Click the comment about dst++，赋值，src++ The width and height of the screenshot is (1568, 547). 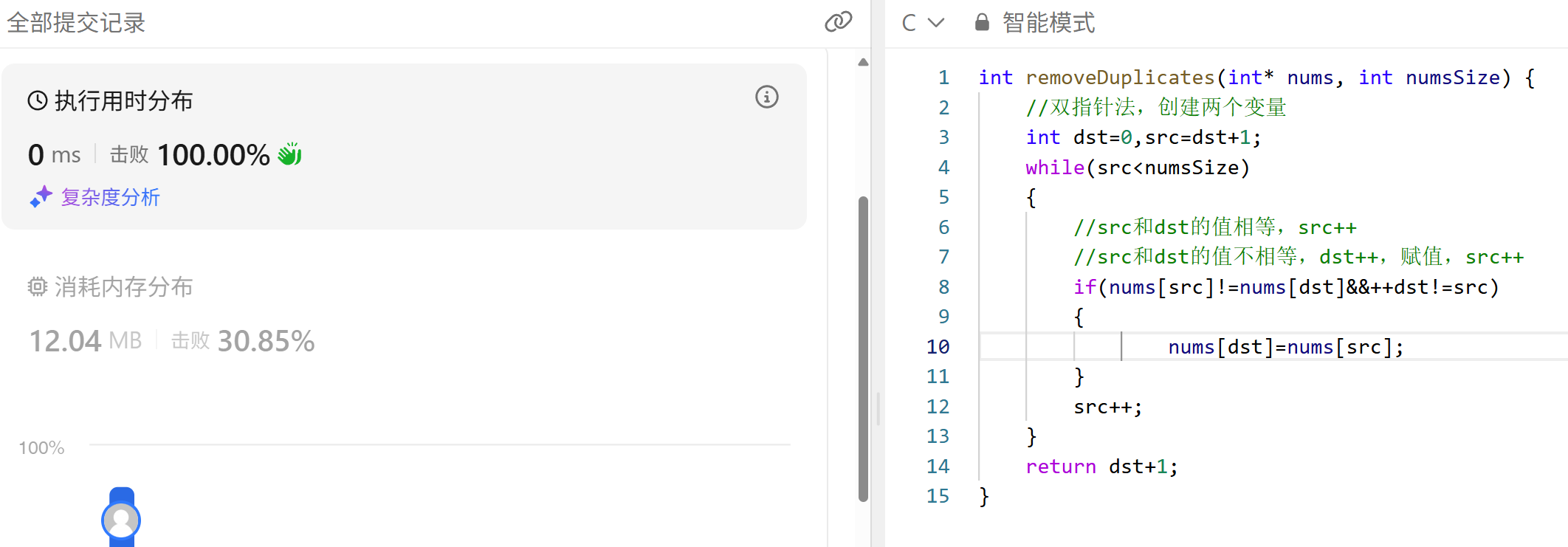[x=1299, y=257]
